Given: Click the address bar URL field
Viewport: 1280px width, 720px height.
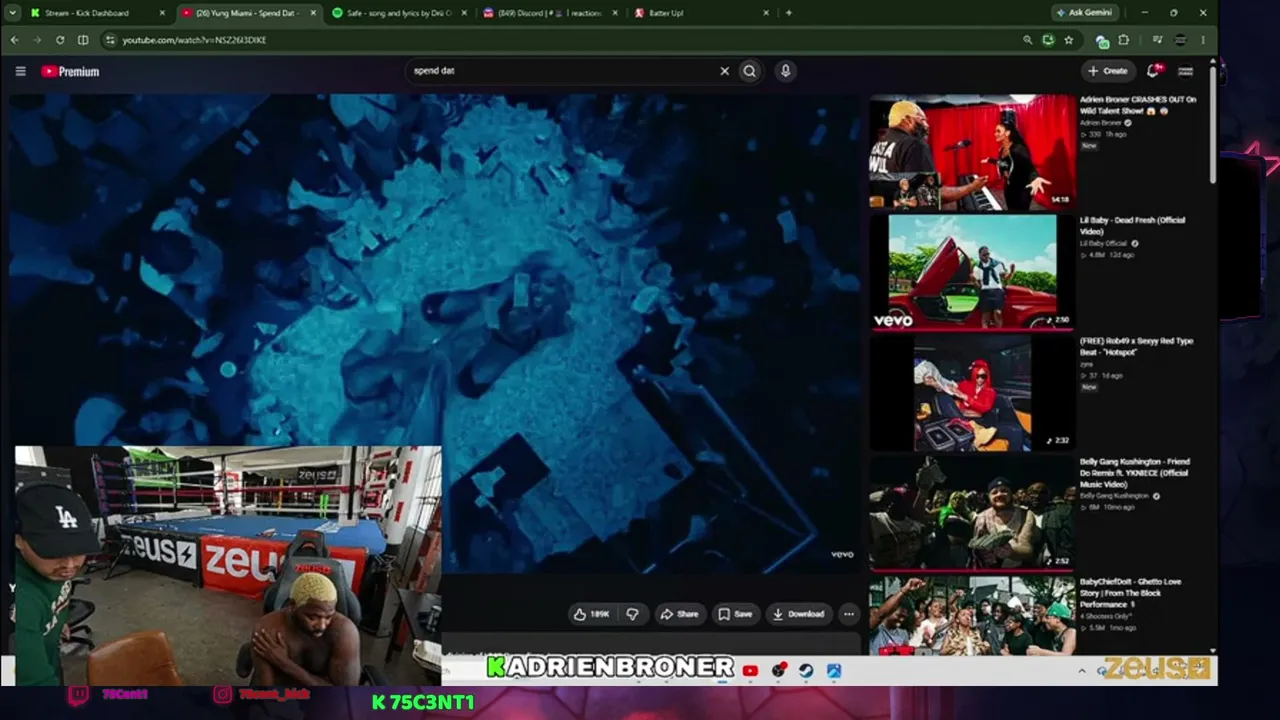Looking at the screenshot, I should (x=560, y=40).
